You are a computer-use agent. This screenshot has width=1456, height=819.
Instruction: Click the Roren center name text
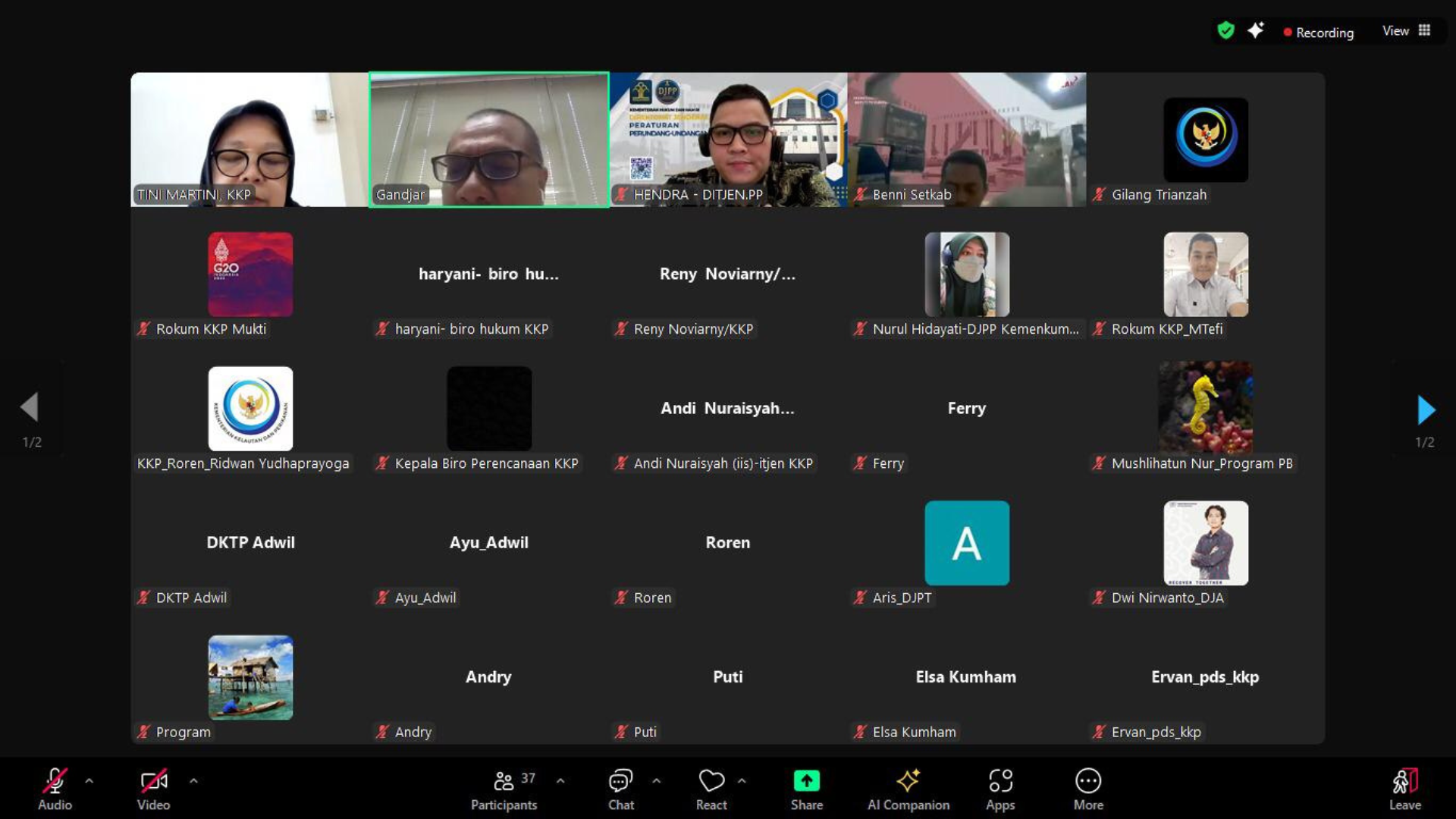click(x=728, y=543)
